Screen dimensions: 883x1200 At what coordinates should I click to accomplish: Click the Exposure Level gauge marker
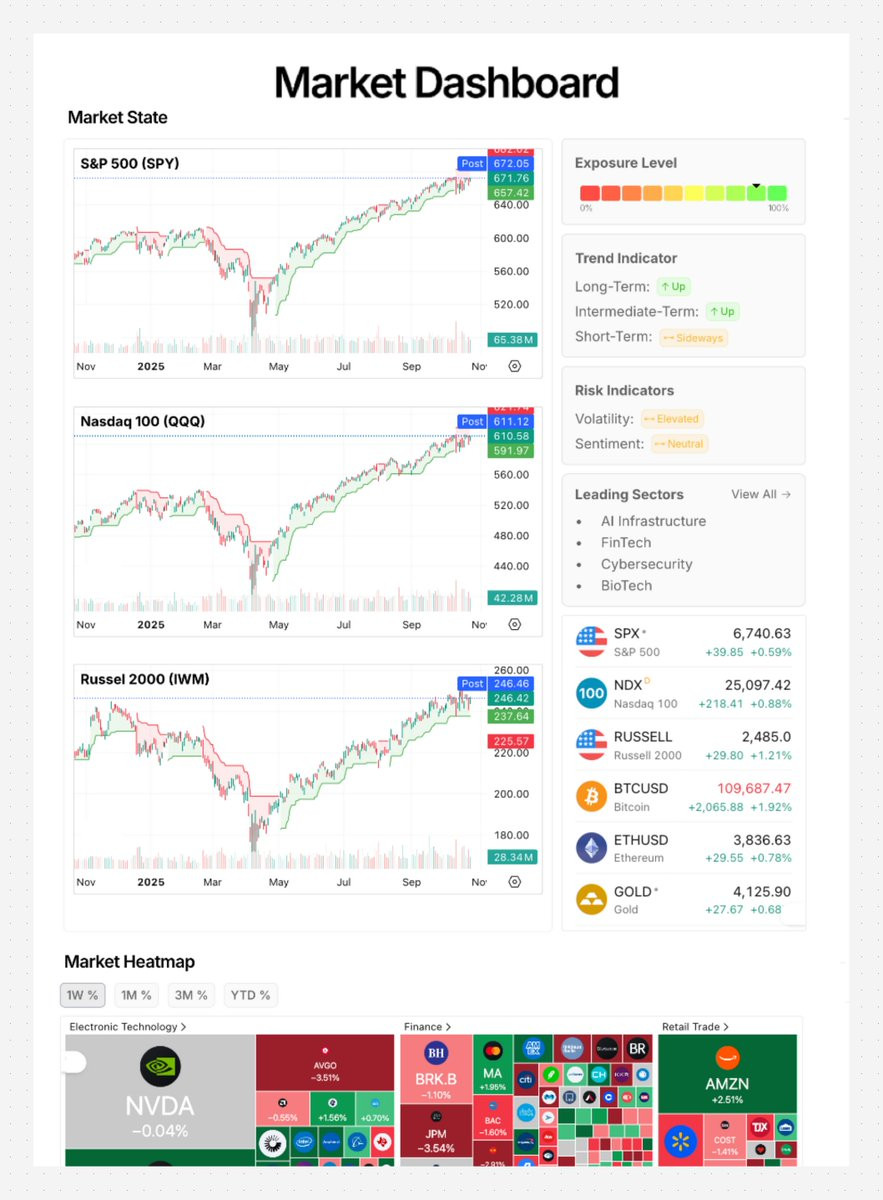point(757,185)
